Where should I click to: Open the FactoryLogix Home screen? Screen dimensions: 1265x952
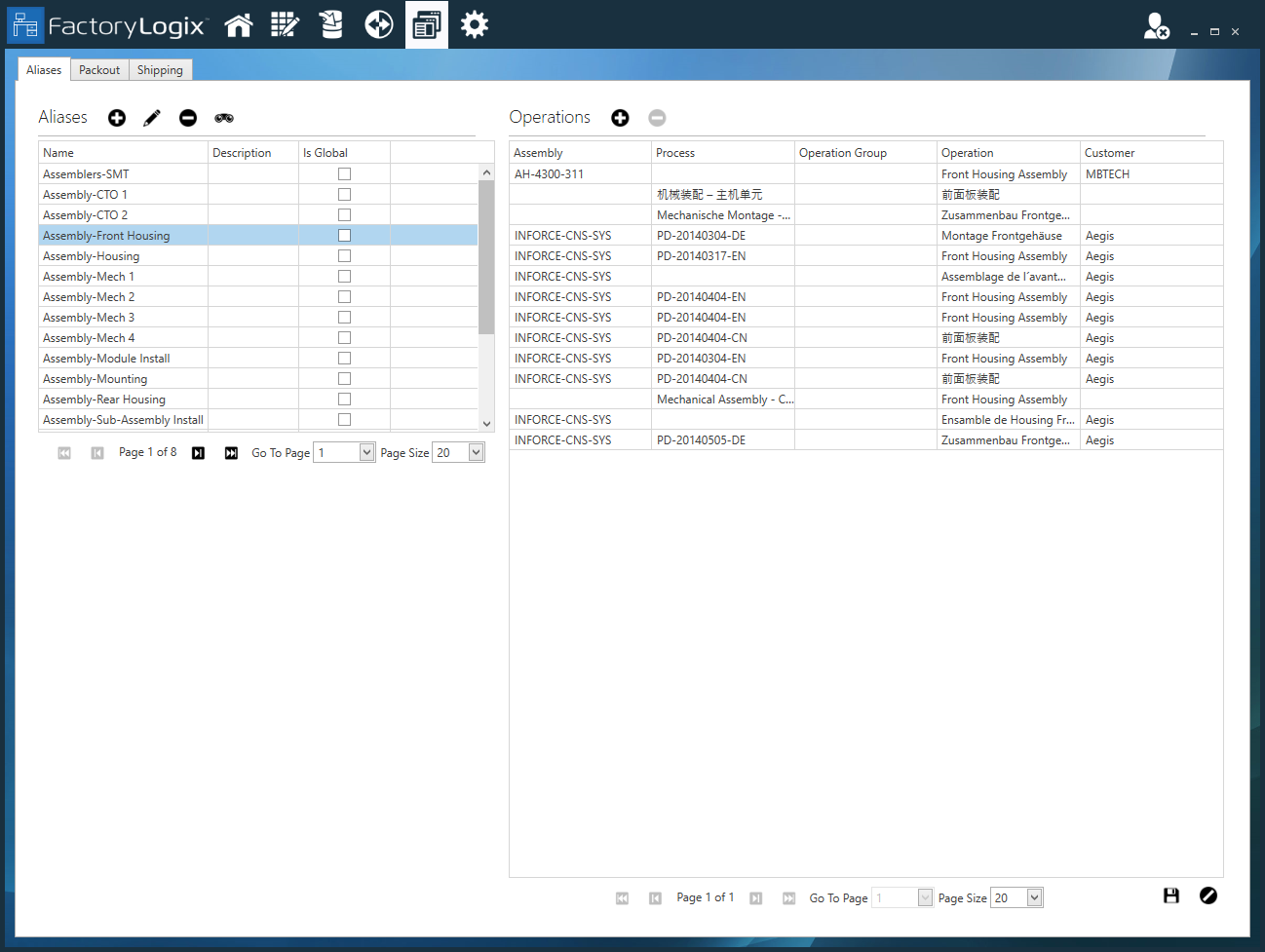[x=238, y=24]
